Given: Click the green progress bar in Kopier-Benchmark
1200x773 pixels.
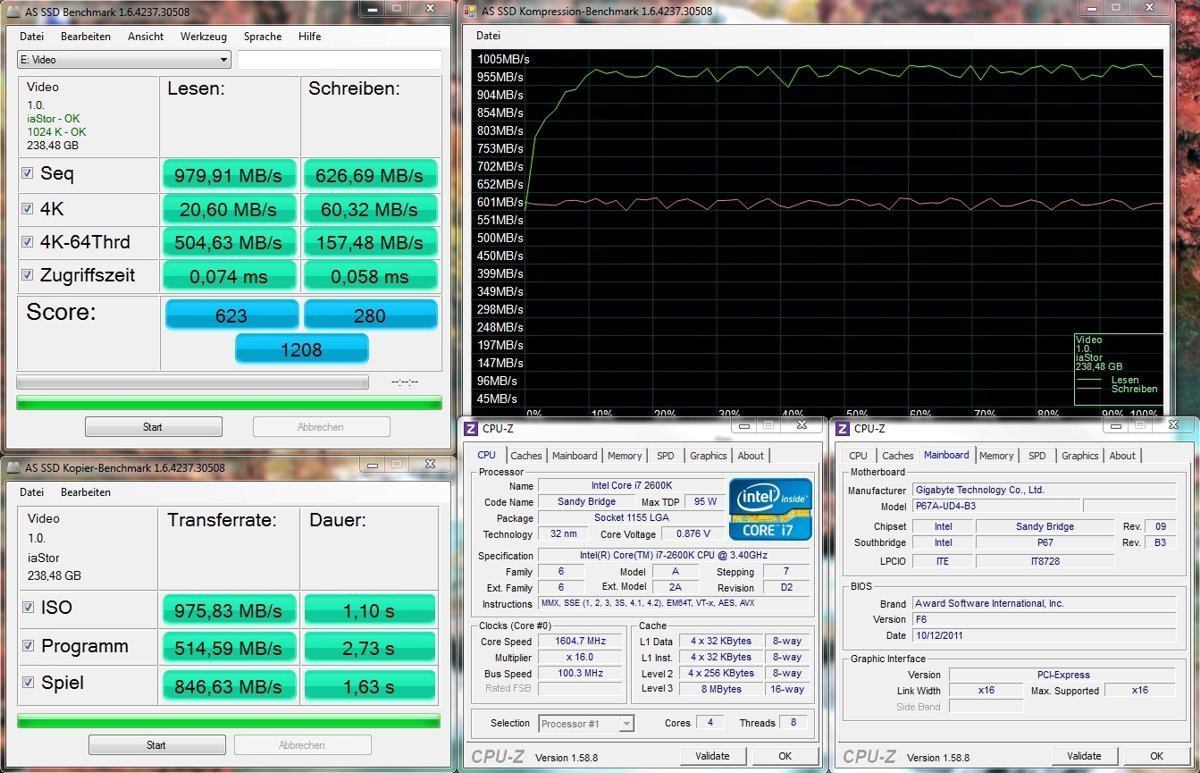Looking at the screenshot, I should (228, 721).
